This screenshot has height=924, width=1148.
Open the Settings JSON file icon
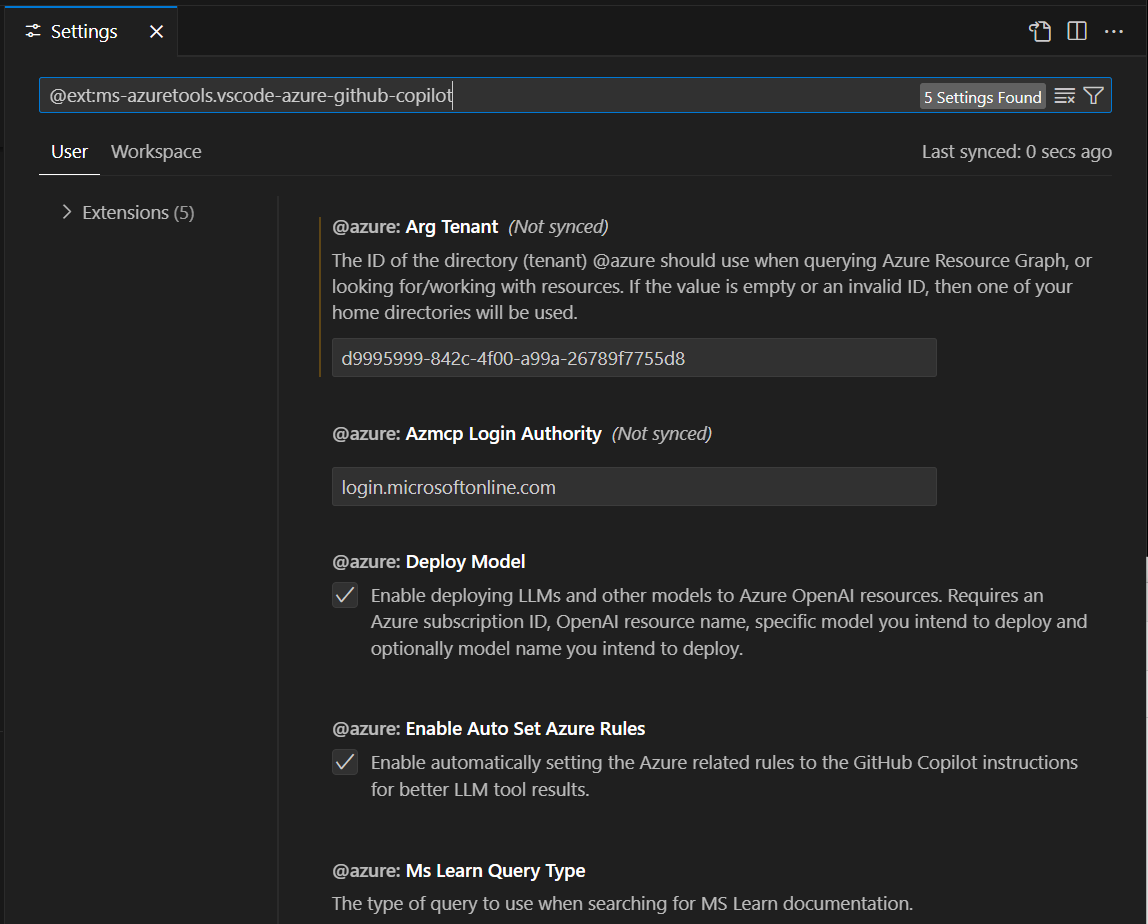pos(1039,31)
